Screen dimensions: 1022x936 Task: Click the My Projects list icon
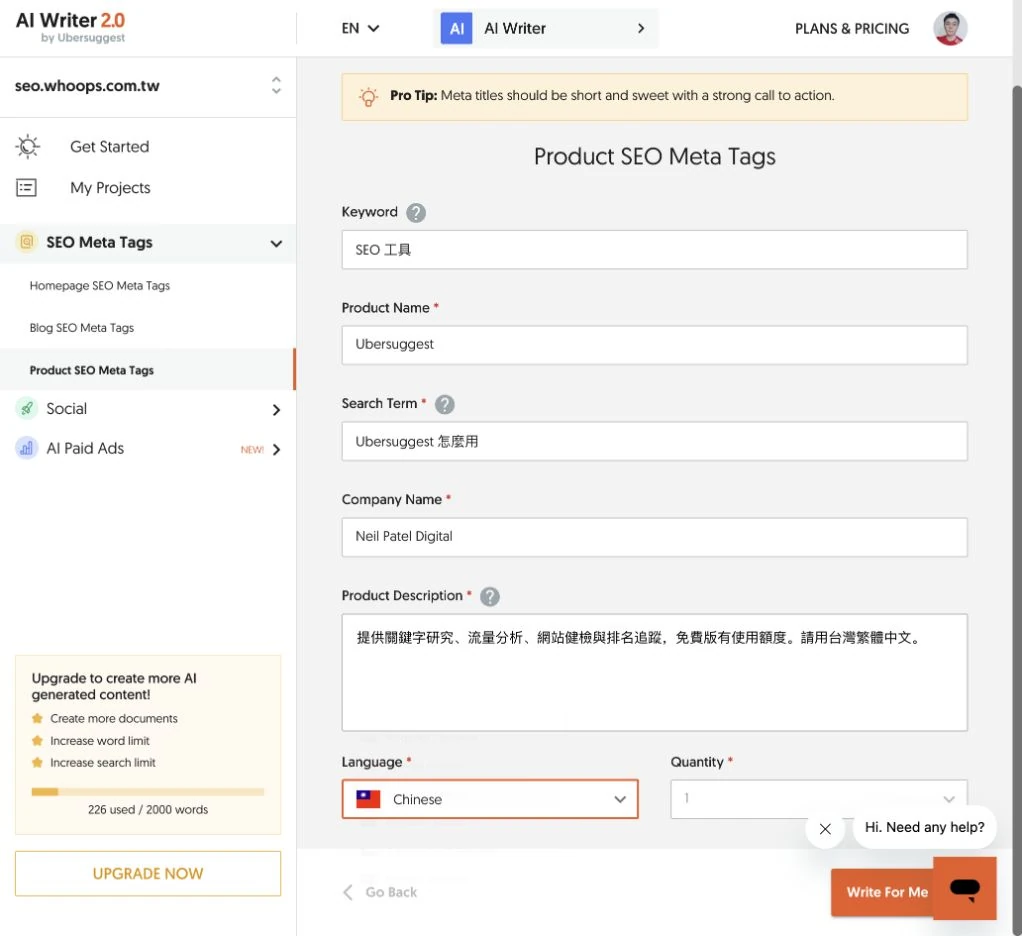click(26, 188)
